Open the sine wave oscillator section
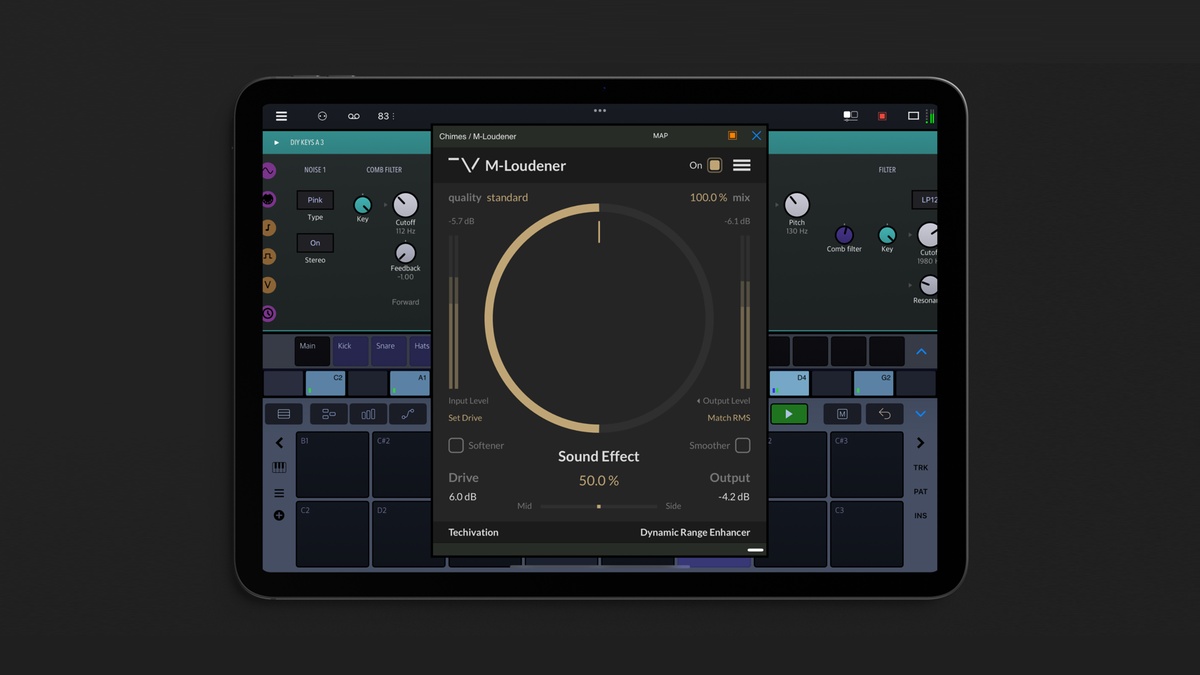Image resolution: width=1200 pixels, height=675 pixels. [x=268, y=171]
